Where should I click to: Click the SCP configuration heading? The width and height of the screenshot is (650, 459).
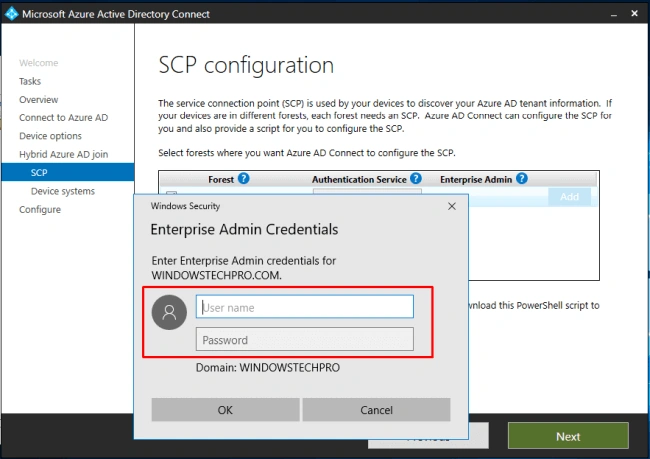246,66
